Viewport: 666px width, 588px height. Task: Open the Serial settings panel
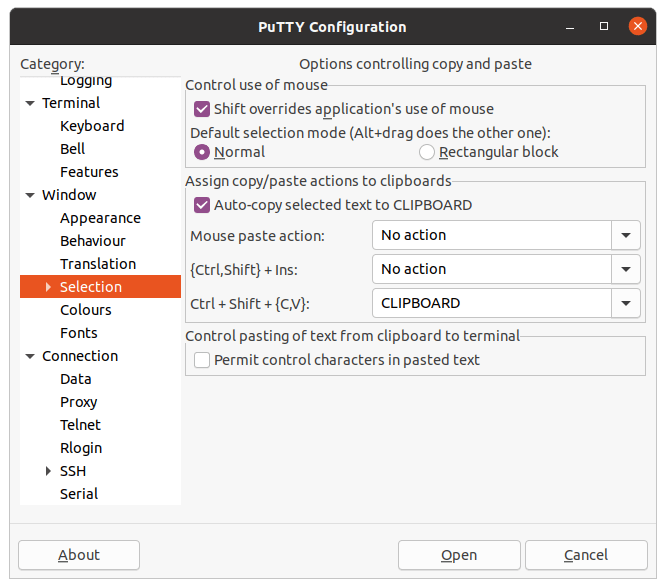(79, 494)
